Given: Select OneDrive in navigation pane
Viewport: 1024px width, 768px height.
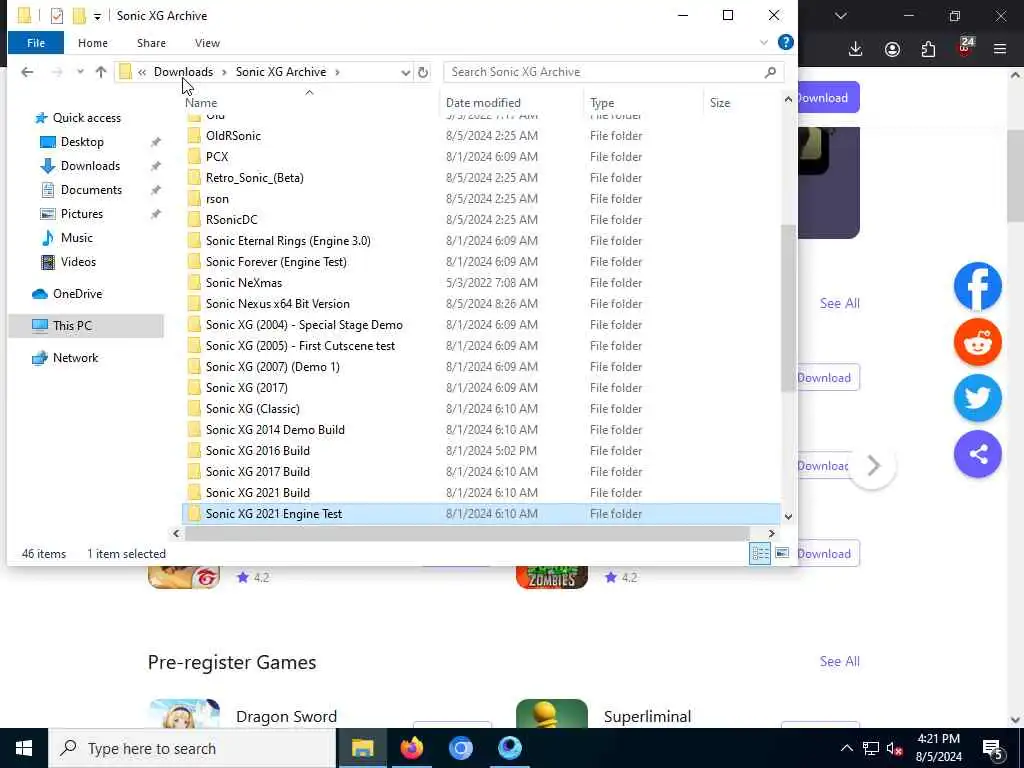Looking at the screenshot, I should tap(77, 294).
